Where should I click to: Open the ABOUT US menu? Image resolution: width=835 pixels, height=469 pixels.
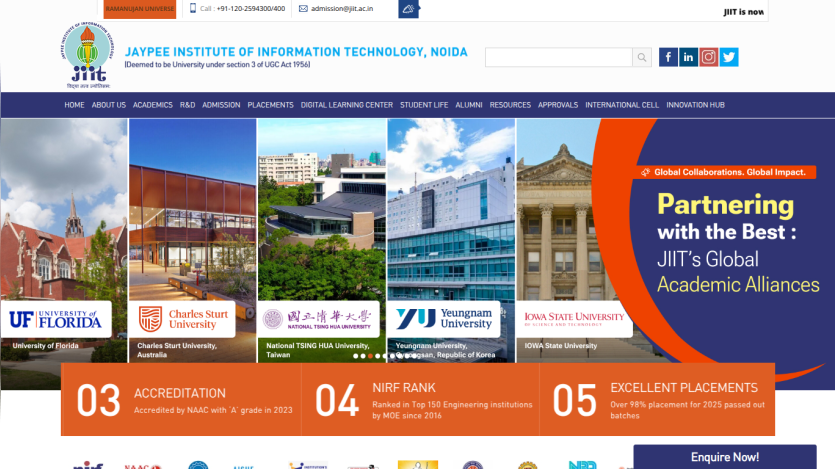[x=109, y=105]
